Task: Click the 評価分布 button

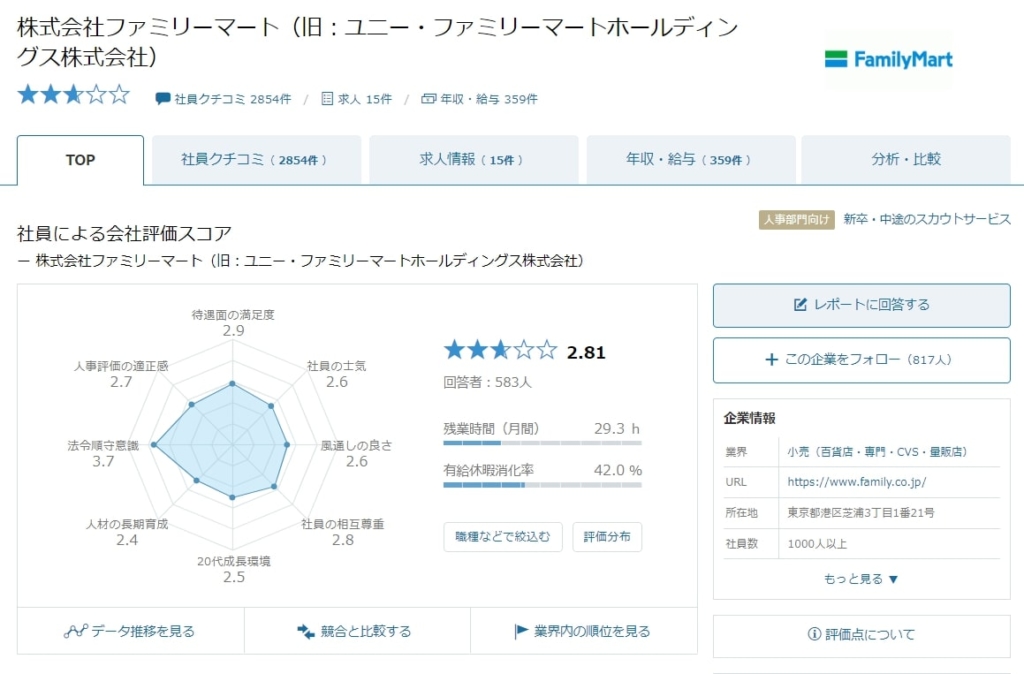Action: (x=607, y=537)
